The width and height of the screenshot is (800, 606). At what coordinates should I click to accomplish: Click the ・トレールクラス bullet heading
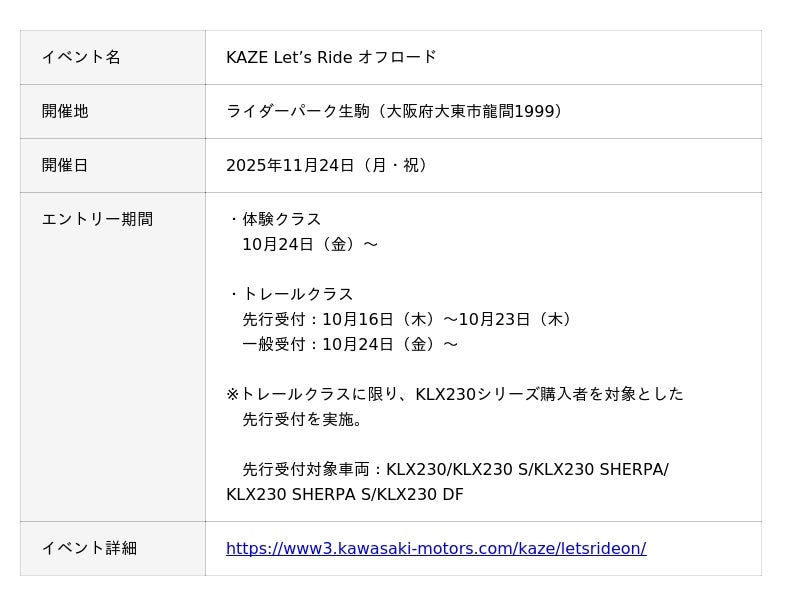pos(291,294)
